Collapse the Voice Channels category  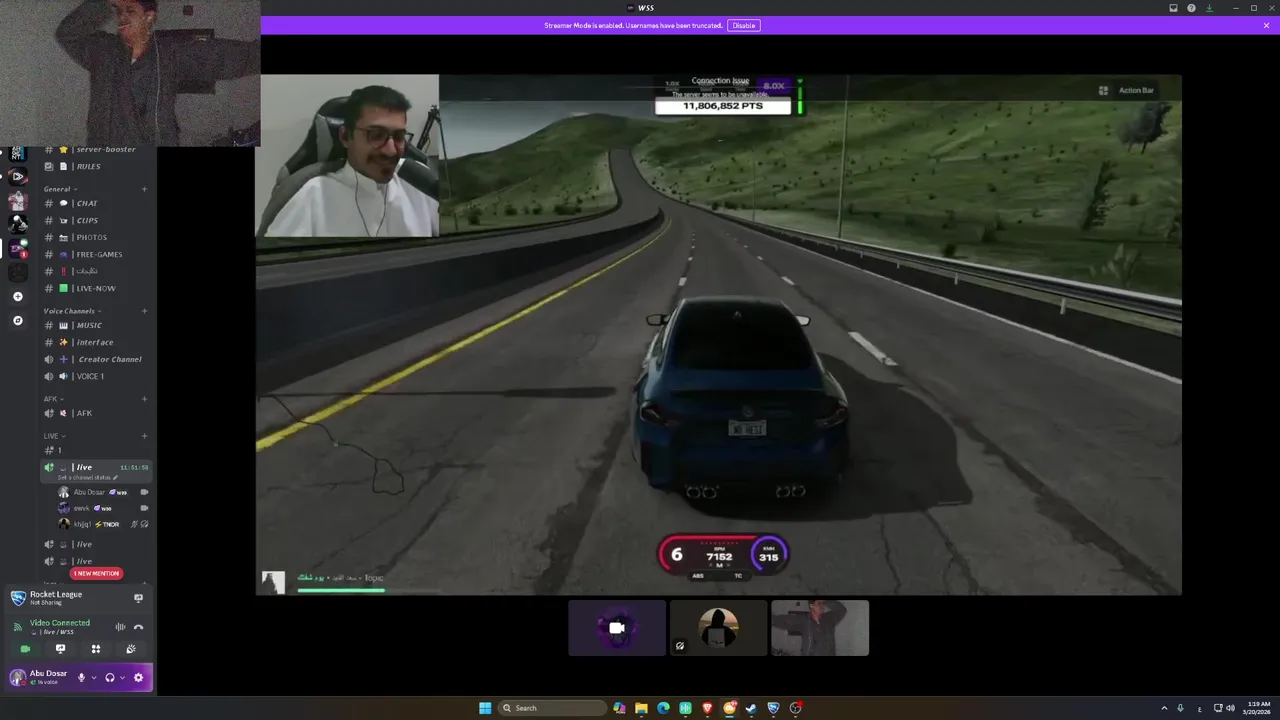(x=72, y=311)
